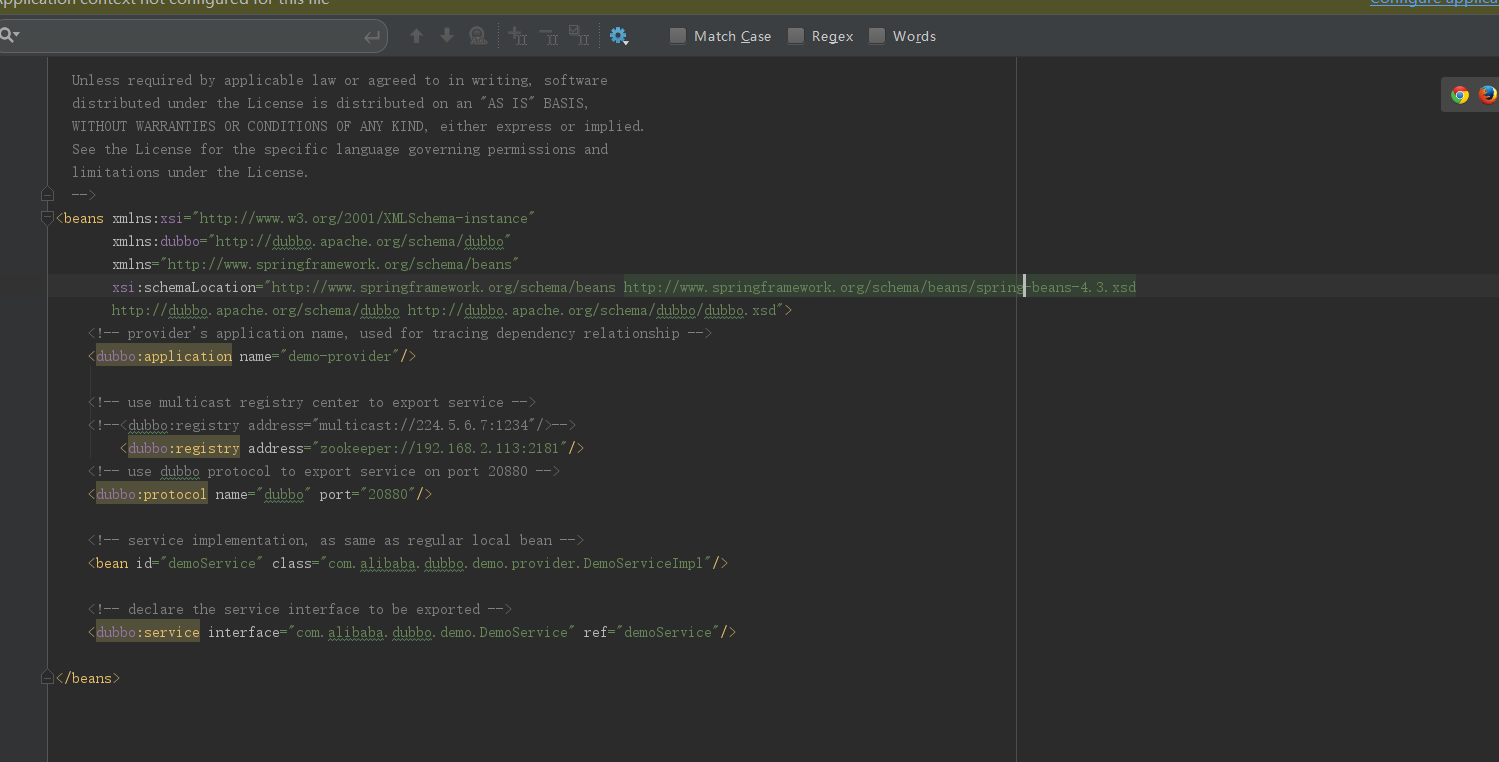The height and width of the screenshot is (762, 1499).
Task: Click the closing beans fold marker
Action: click(x=47, y=678)
